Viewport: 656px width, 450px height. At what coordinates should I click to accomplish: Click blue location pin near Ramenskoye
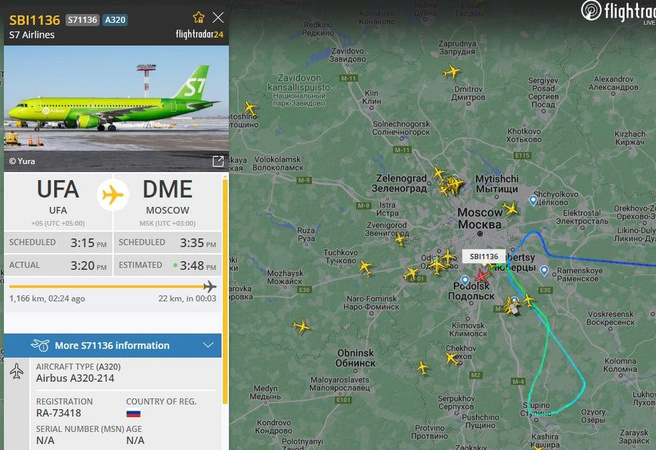pos(544,271)
